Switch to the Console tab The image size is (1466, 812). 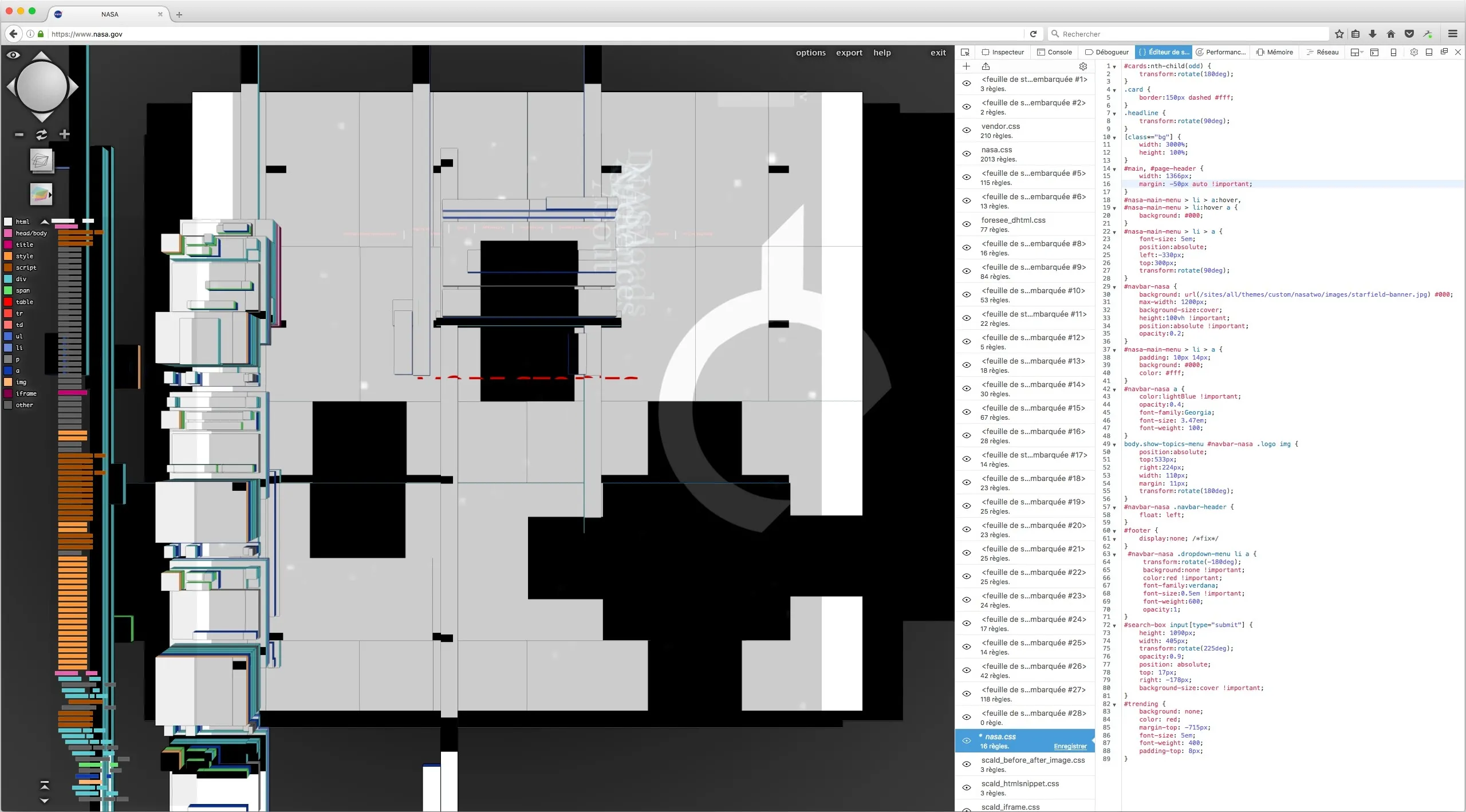tap(1054, 52)
